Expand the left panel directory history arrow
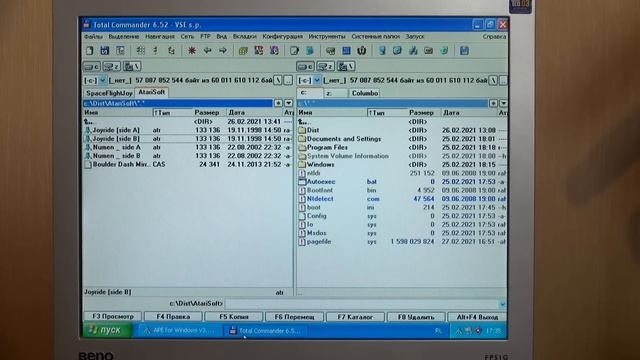This screenshot has height=360, width=640. point(289,103)
